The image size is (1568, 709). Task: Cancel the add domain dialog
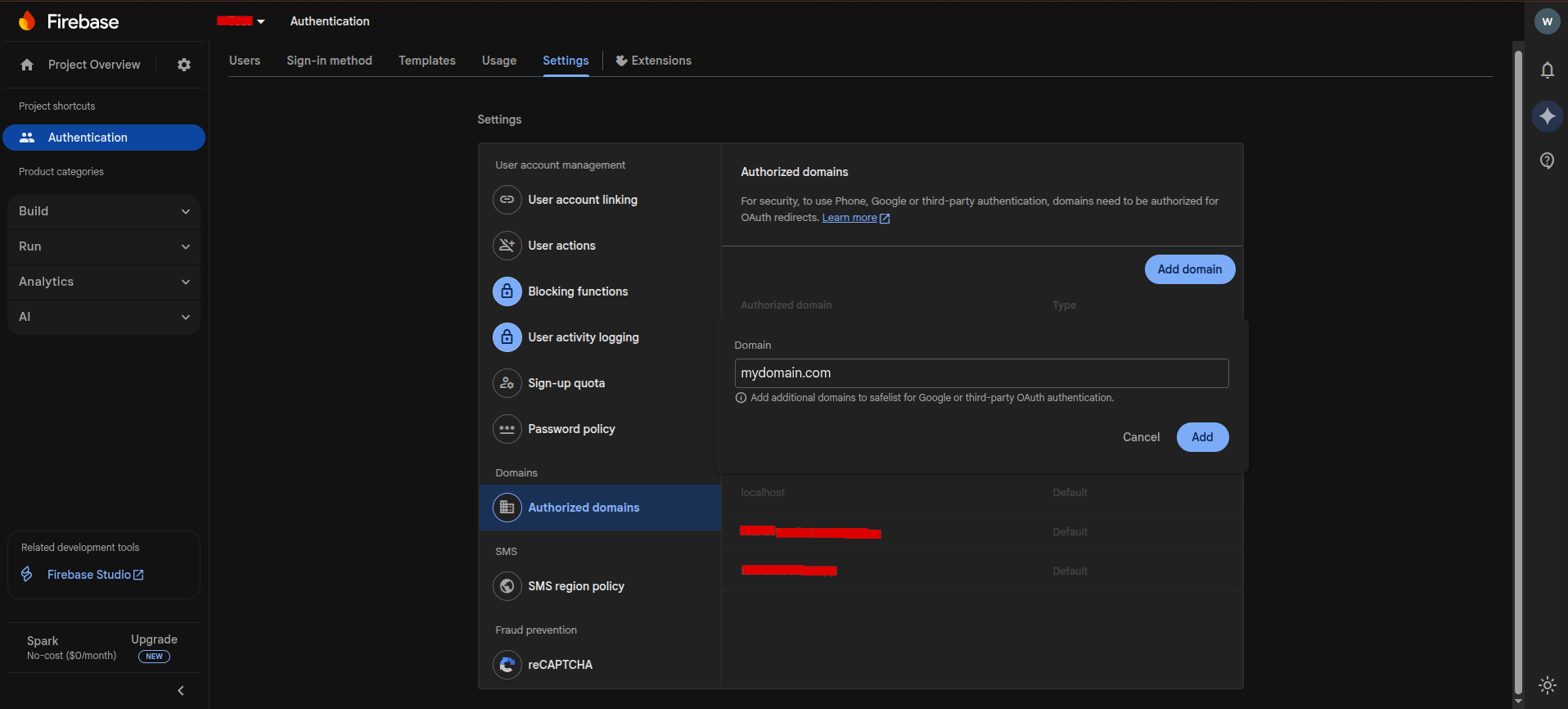(x=1141, y=437)
